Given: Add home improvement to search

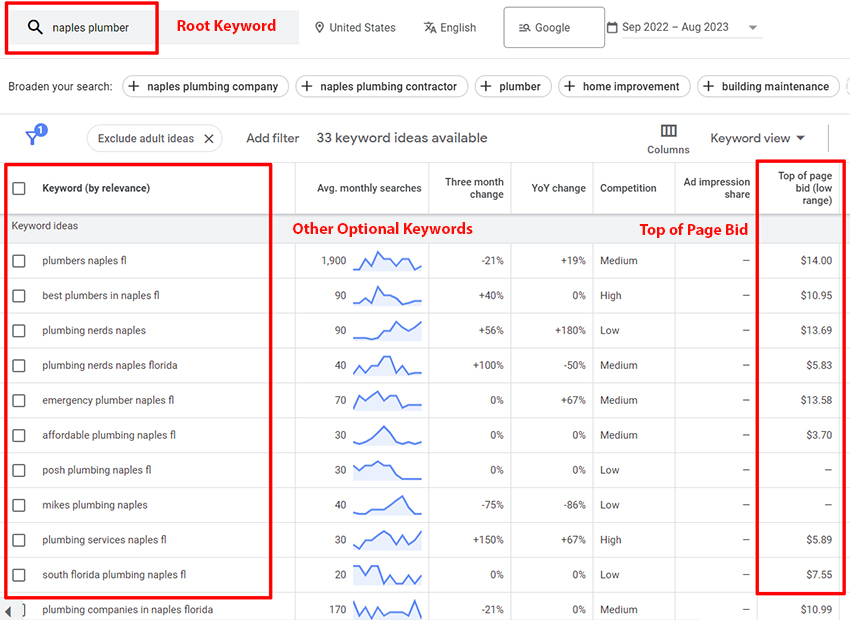Looking at the screenshot, I should [x=624, y=86].
